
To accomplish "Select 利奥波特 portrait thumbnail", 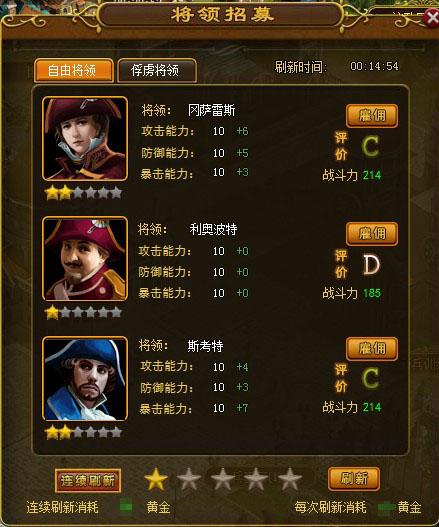I will tap(85, 258).
